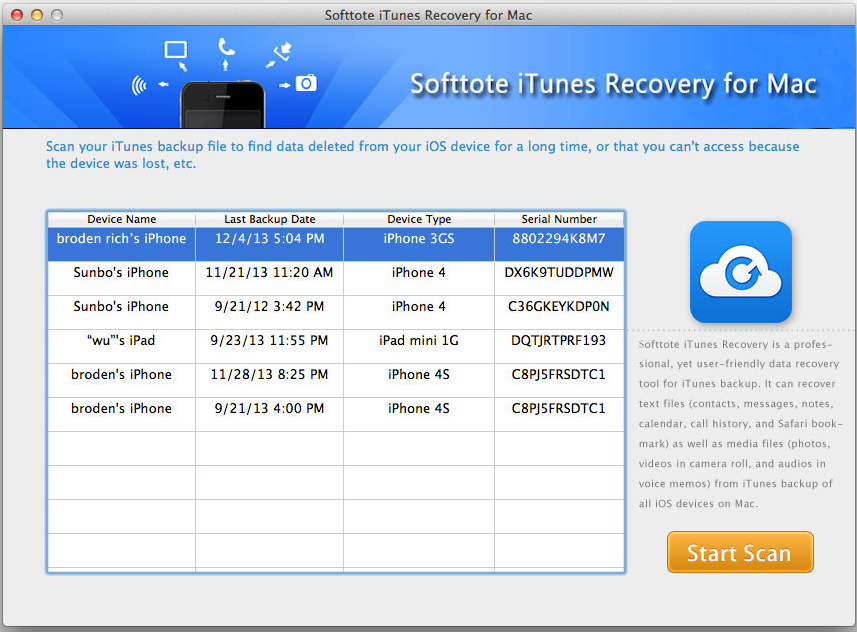The image size is (857, 632).
Task: Click the camera icon in the header banner
Action: (x=306, y=84)
